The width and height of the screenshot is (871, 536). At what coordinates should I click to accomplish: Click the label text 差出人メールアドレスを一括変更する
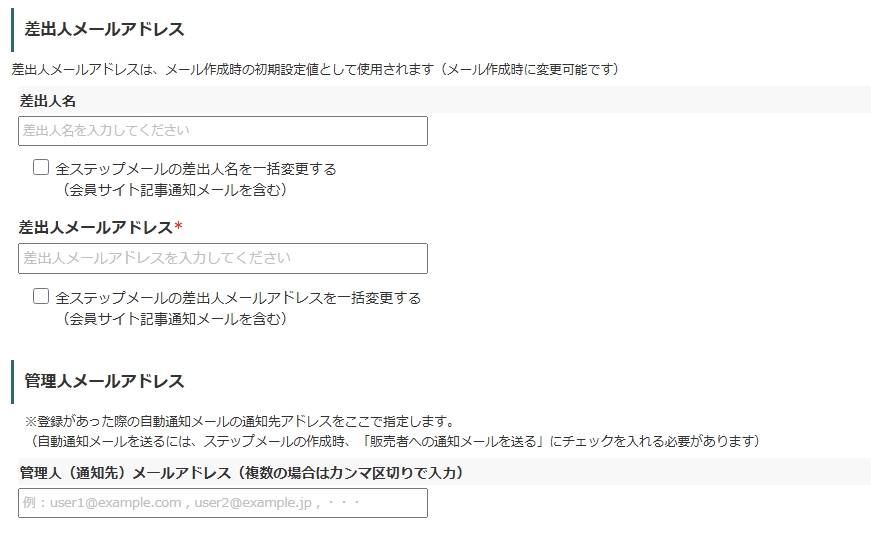point(238,298)
